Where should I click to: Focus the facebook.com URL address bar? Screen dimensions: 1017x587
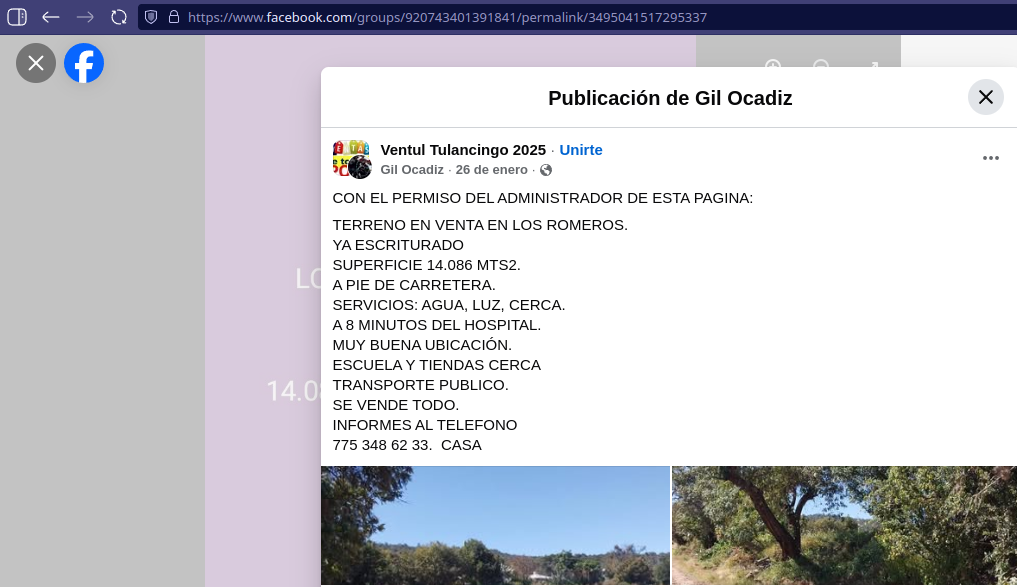500,17
